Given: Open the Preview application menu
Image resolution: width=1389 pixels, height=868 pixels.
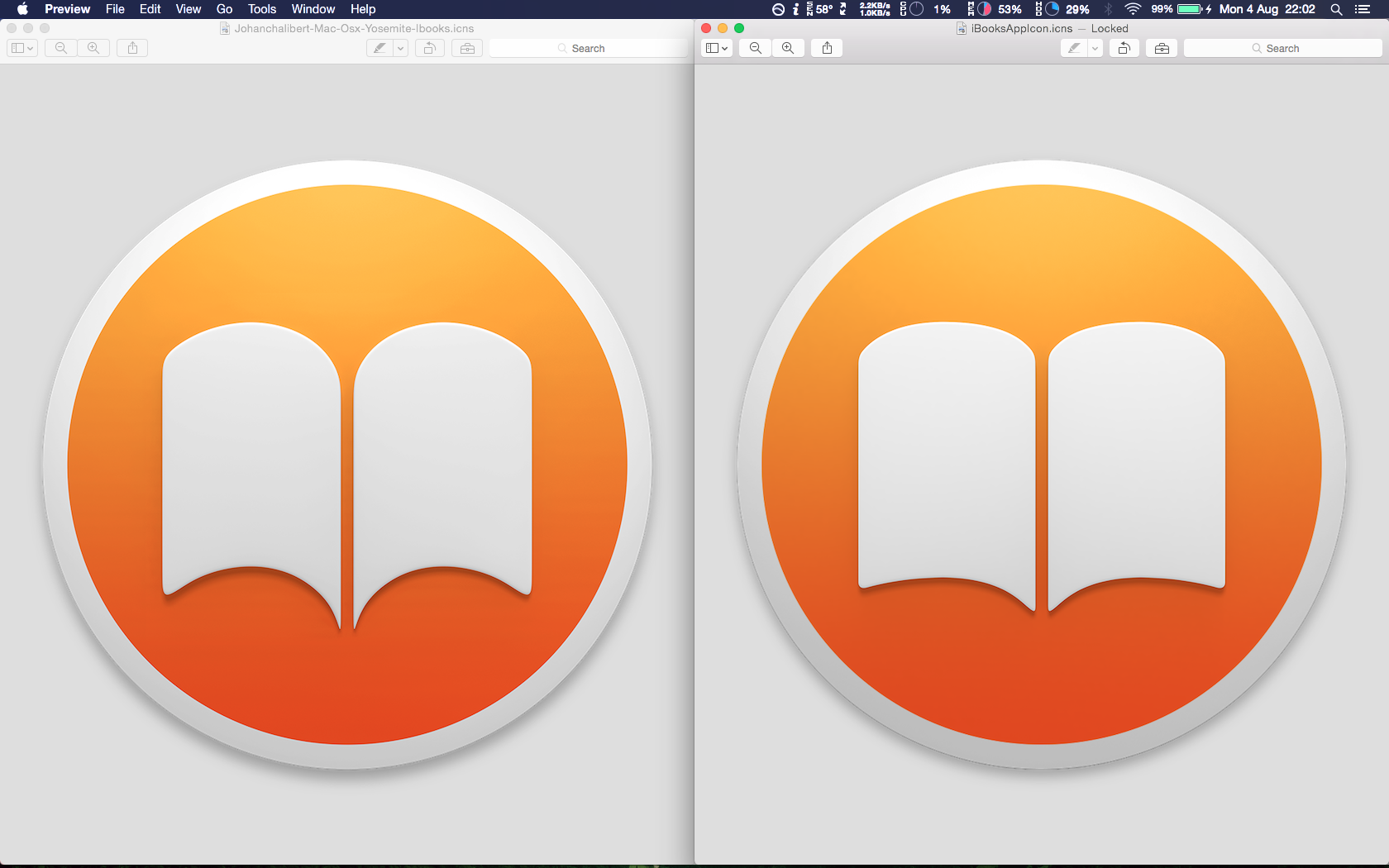Looking at the screenshot, I should pos(67,9).
